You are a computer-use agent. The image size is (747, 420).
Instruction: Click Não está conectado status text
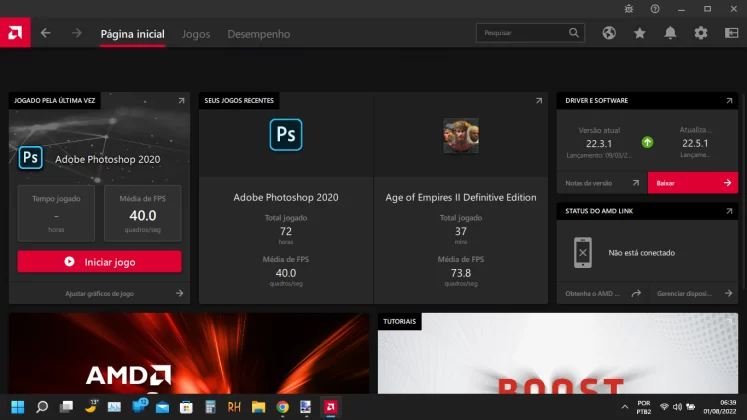click(x=641, y=253)
